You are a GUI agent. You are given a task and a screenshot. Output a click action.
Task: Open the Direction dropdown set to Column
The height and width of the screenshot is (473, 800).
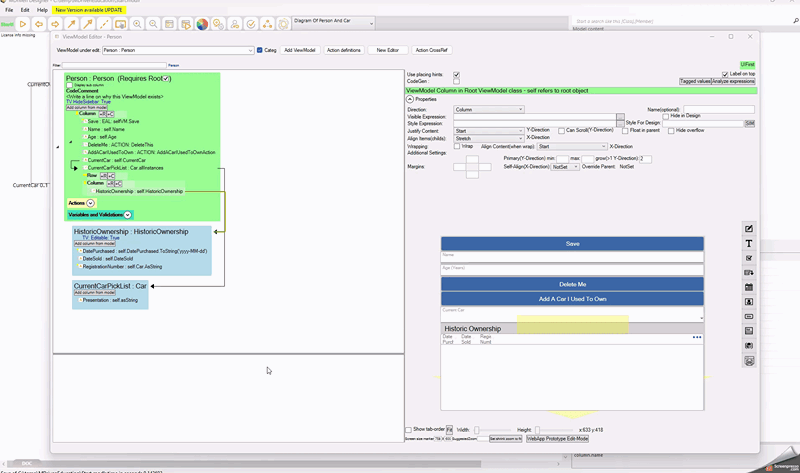[x=489, y=109]
